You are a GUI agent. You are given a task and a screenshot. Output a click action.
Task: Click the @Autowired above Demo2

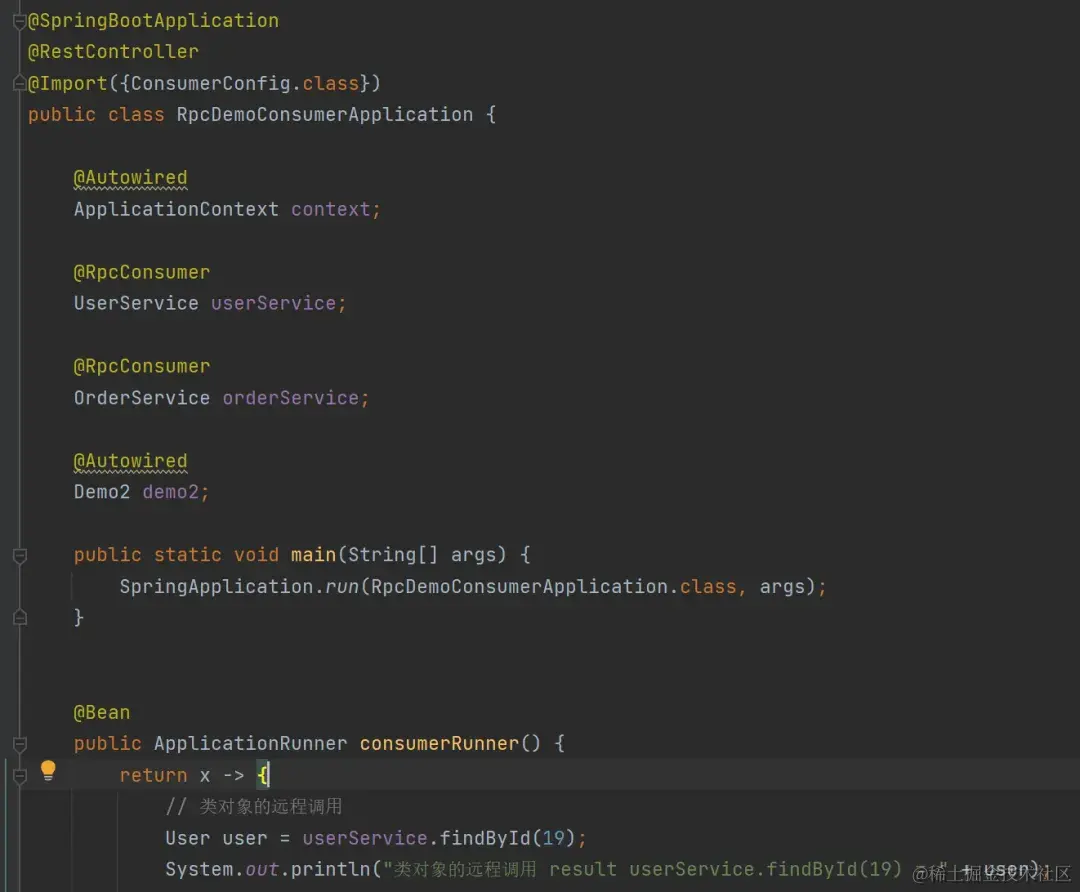[x=130, y=461]
